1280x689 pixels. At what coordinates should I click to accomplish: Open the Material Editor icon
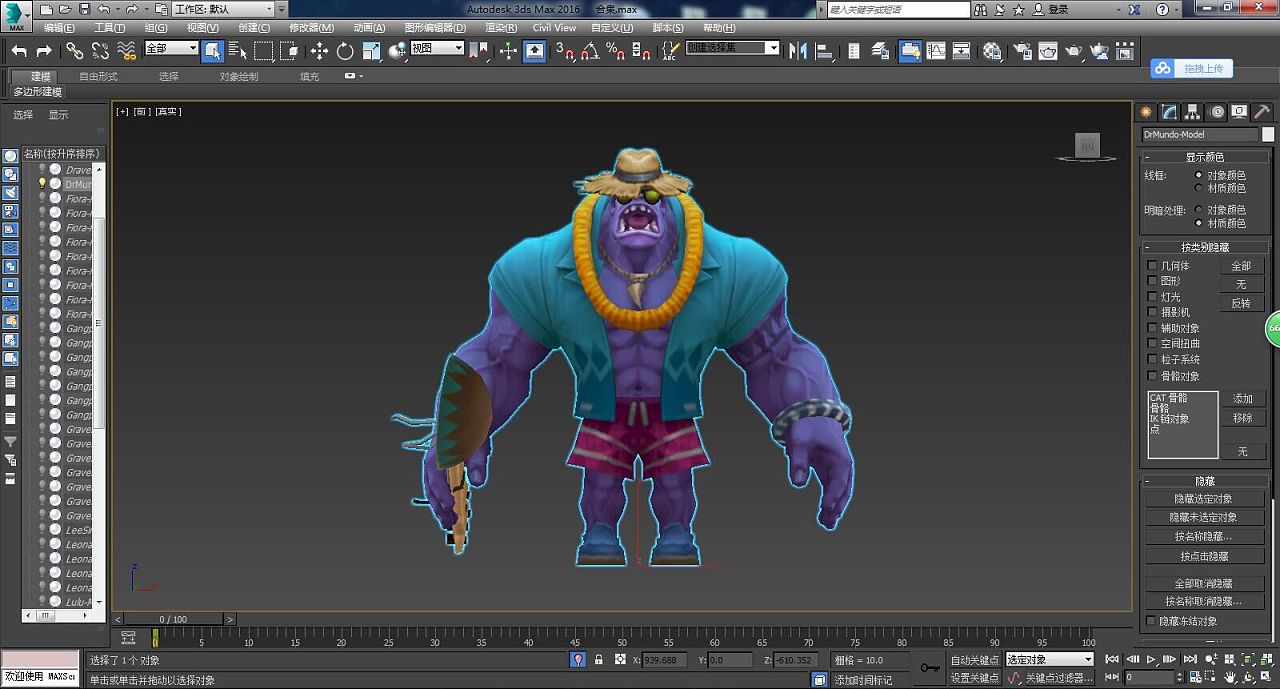click(x=992, y=51)
